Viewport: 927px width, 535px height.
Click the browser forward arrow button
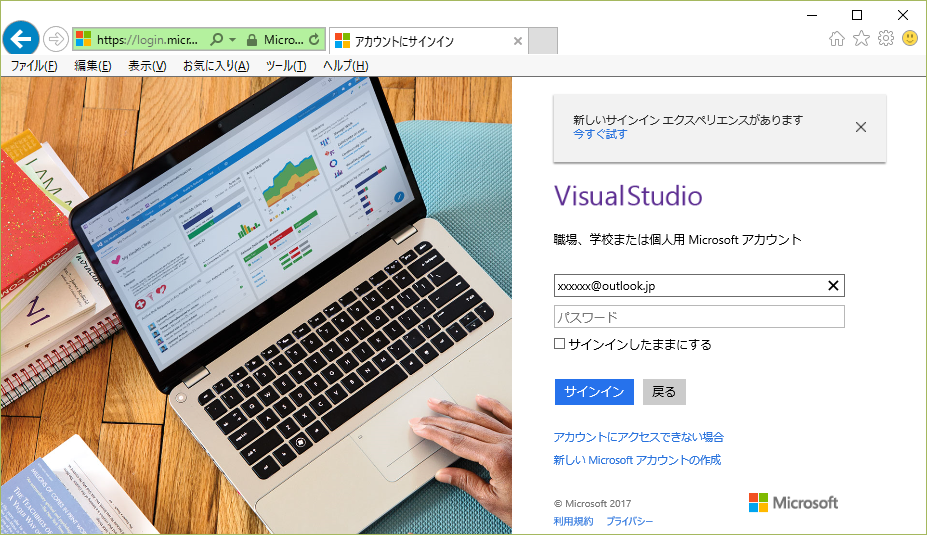[x=56, y=40]
